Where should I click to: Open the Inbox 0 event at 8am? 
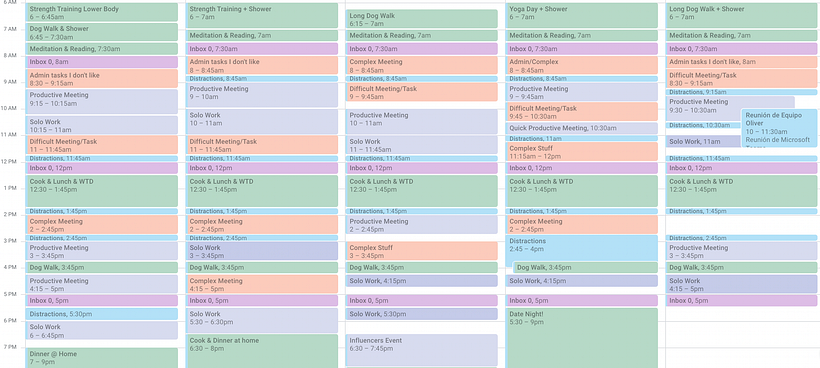(x=102, y=62)
